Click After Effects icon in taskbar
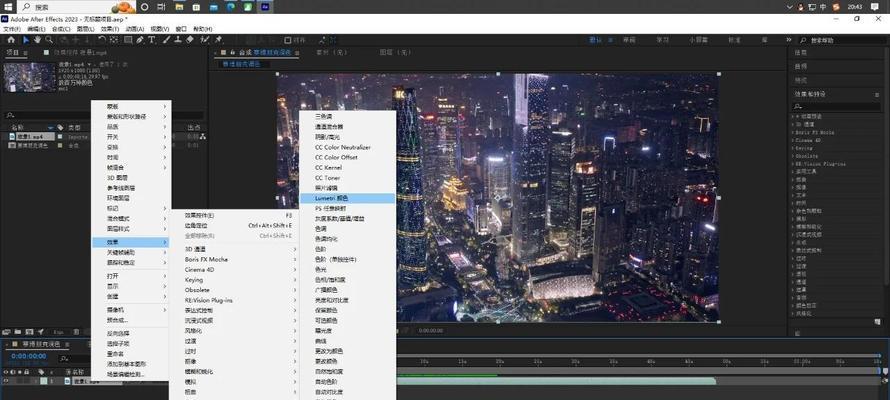890x400 pixels. pyautogui.click(x=265, y=7)
